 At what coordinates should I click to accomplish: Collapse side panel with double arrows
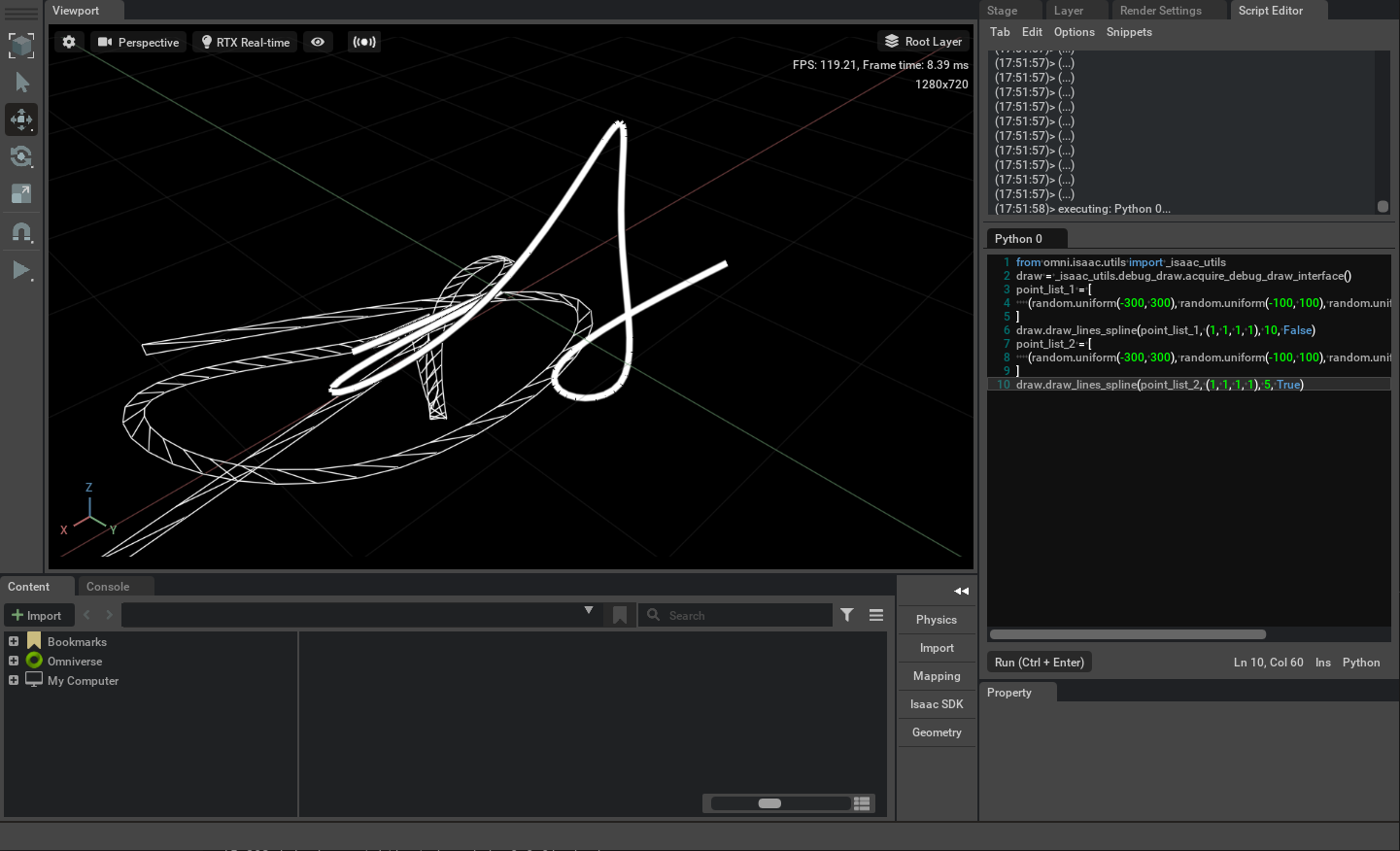[x=961, y=592]
